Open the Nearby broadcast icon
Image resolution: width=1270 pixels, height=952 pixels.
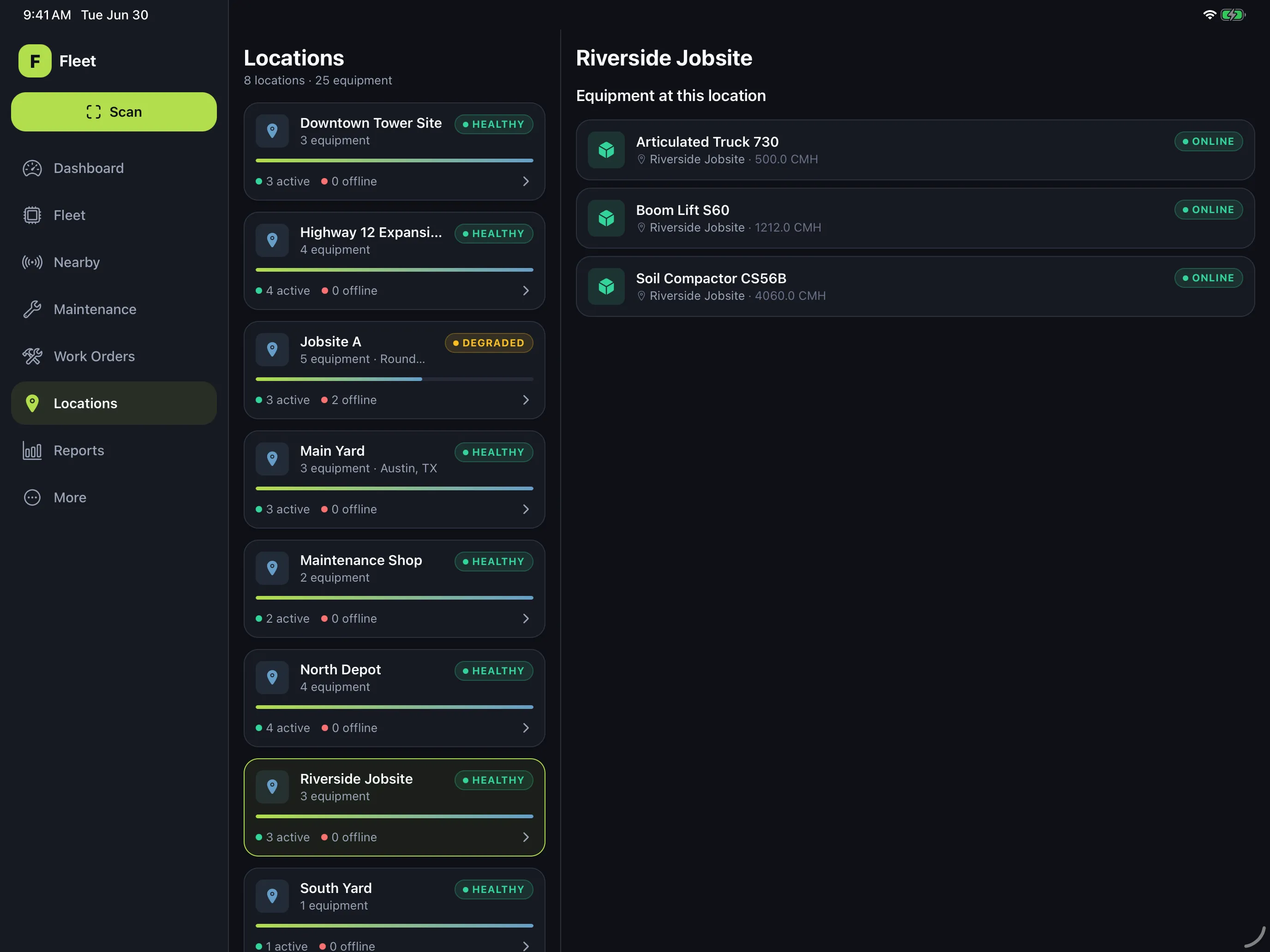[x=32, y=262]
